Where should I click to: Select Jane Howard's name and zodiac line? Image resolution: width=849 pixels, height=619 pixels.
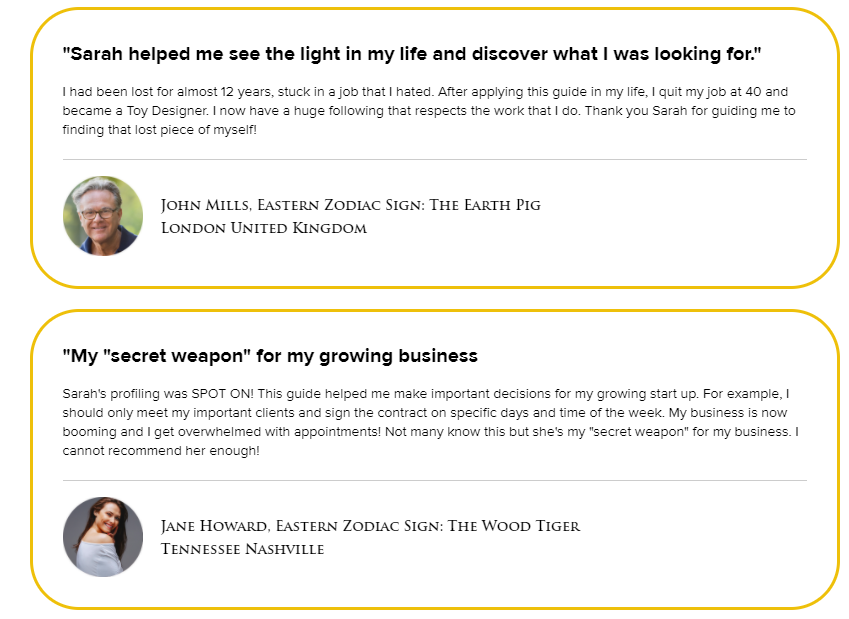point(370,526)
